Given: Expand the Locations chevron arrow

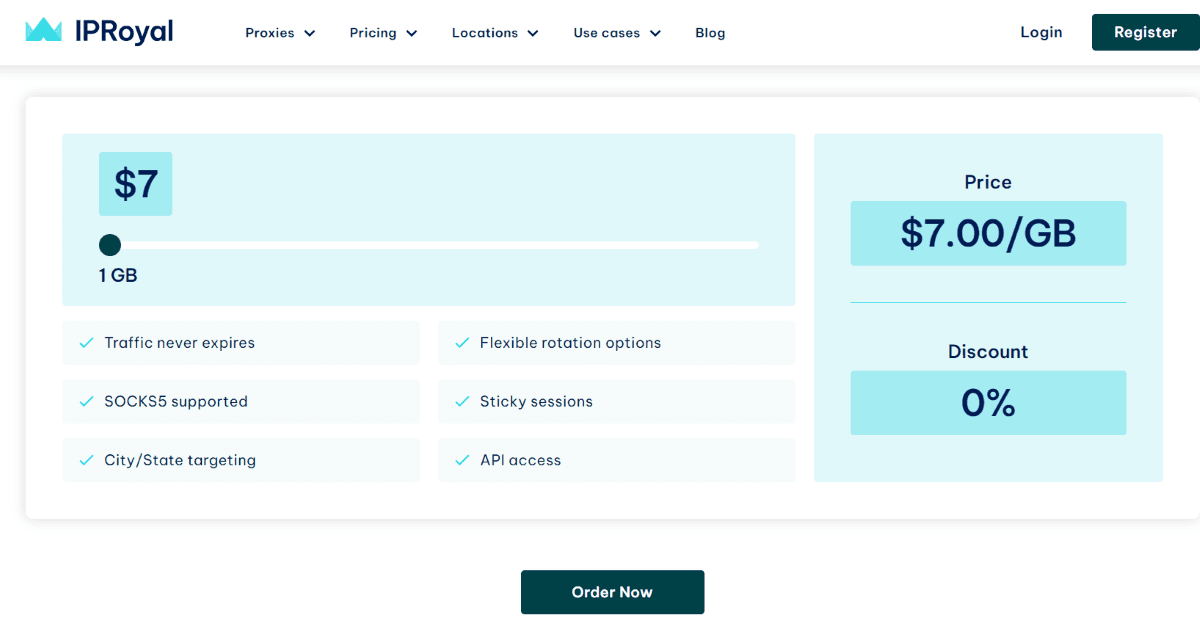Looking at the screenshot, I should pyautogui.click(x=533, y=33).
